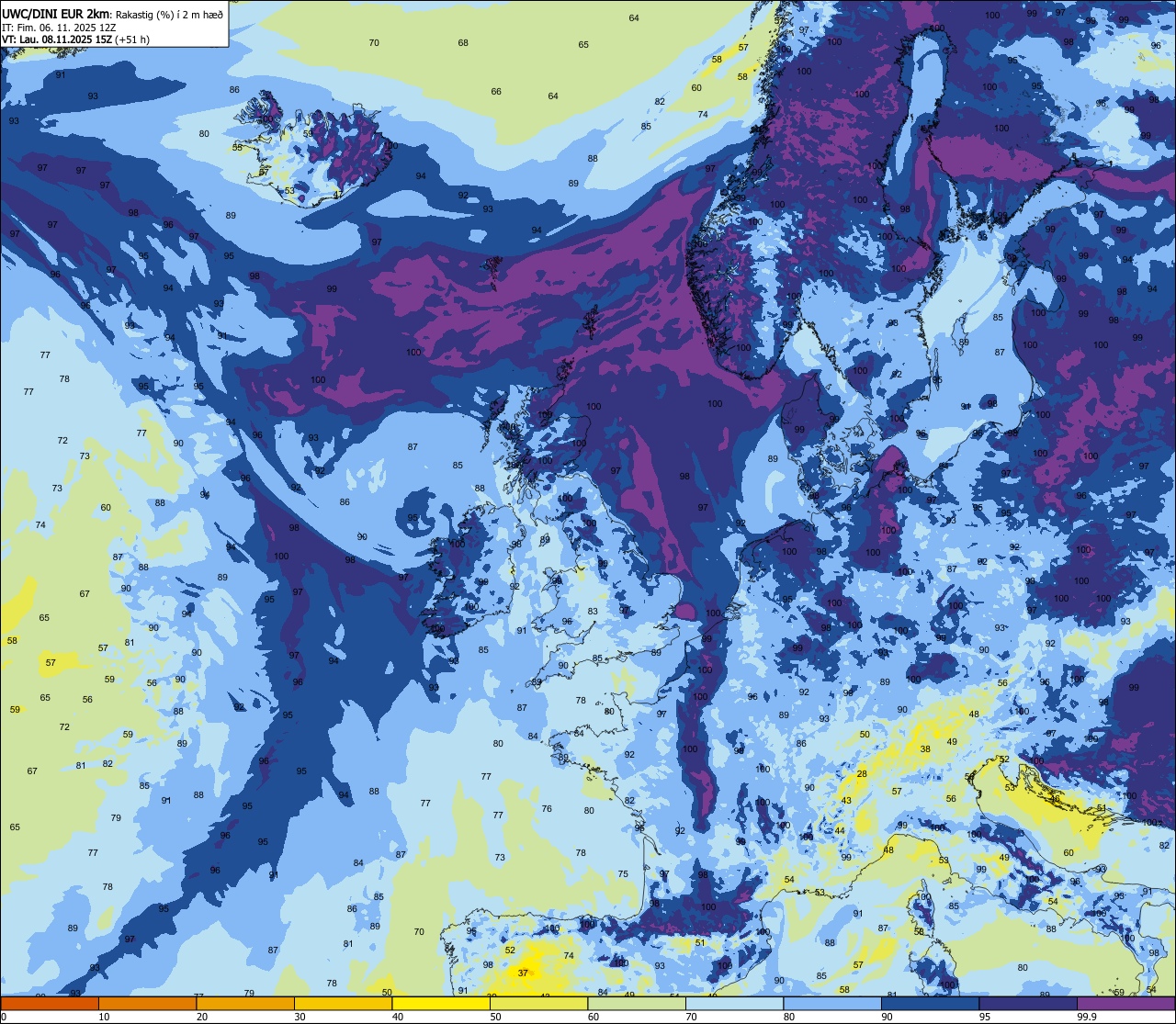Image resolution: width=1176 pixels, height=1024 pixels.
Task: Click the map title 'UWC/DINI EUR 2km'
Action: point(56,13)
